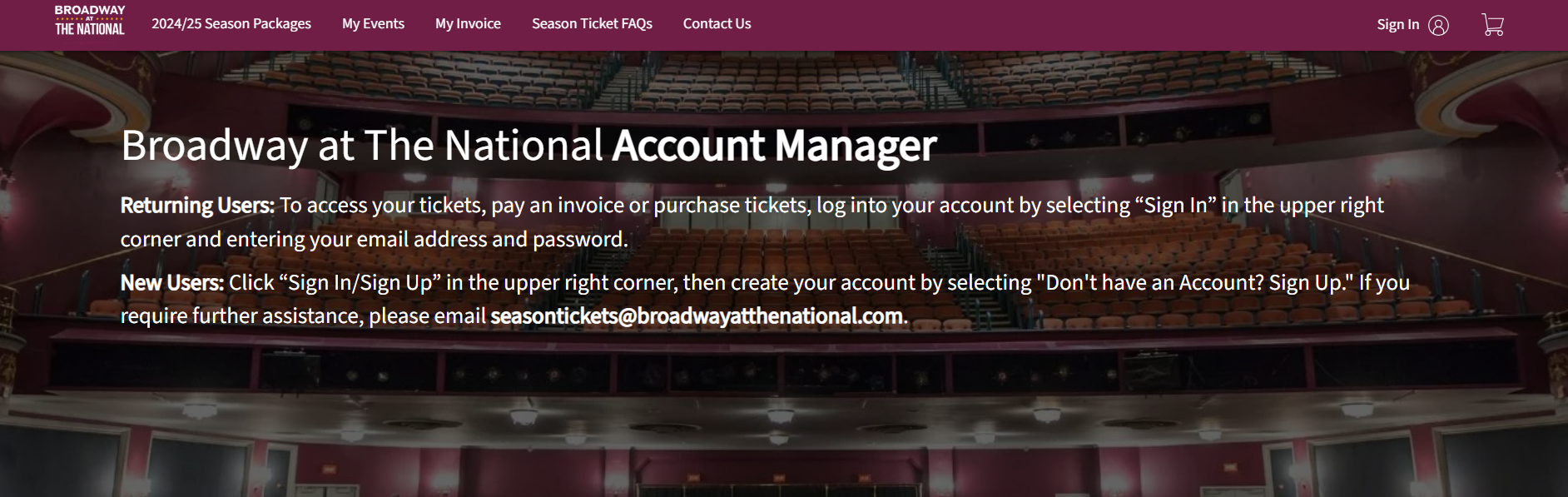Click "require further assistance" paragraph text

tap(241, 316)
